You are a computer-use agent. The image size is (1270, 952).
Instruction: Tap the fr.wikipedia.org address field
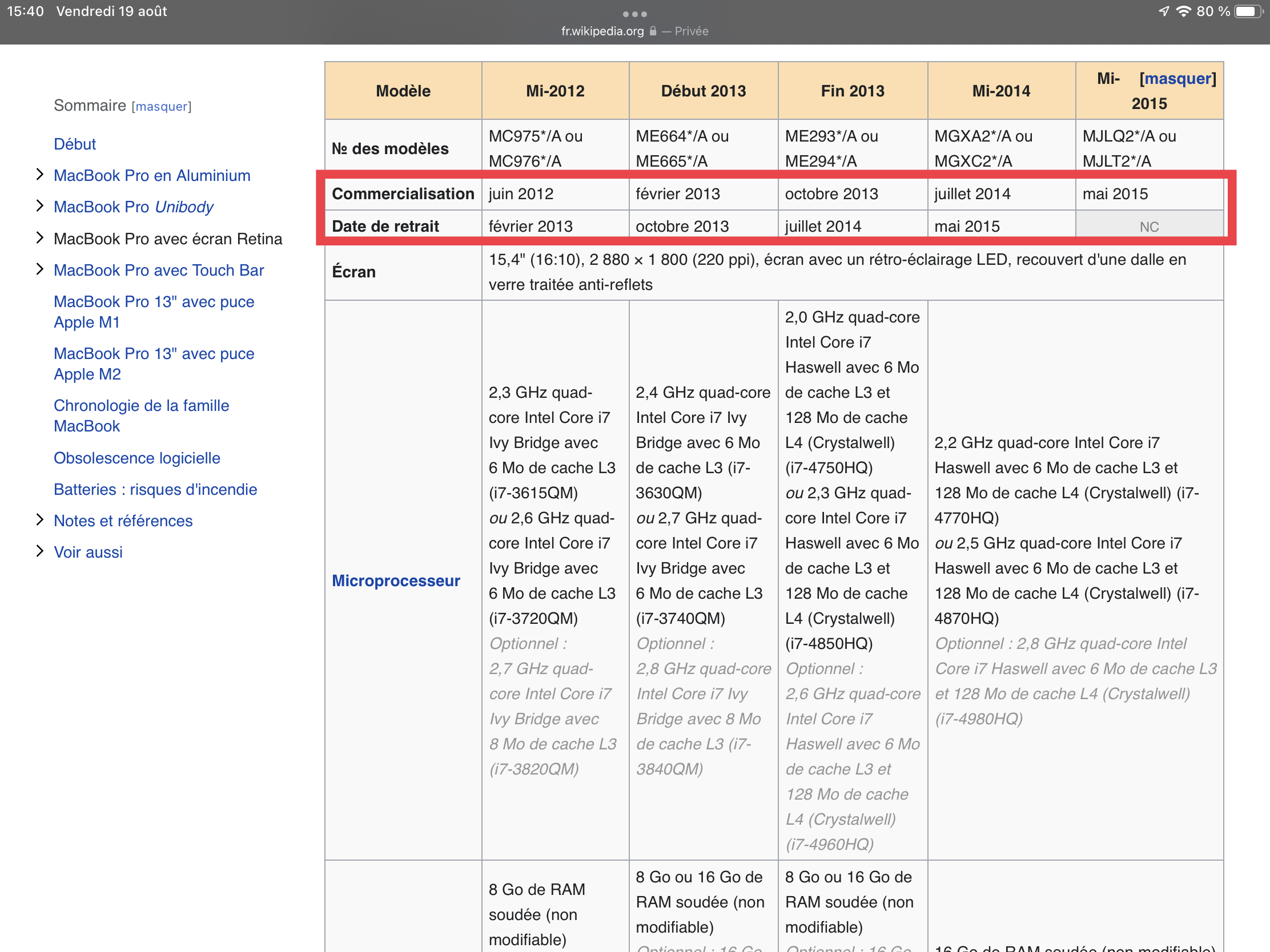(x=602, y=31)
